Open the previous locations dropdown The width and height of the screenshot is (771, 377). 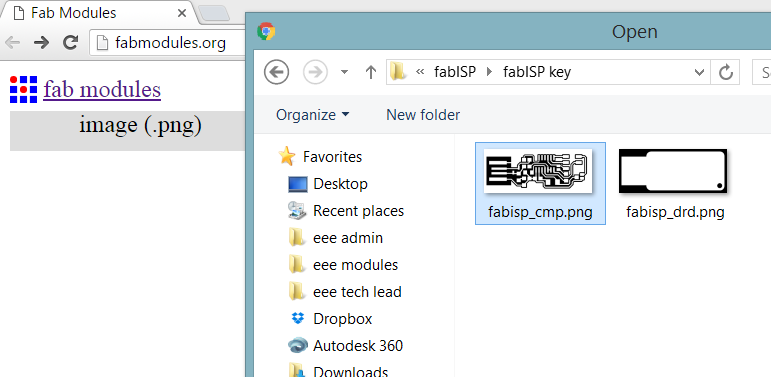[x=699, y=73]
